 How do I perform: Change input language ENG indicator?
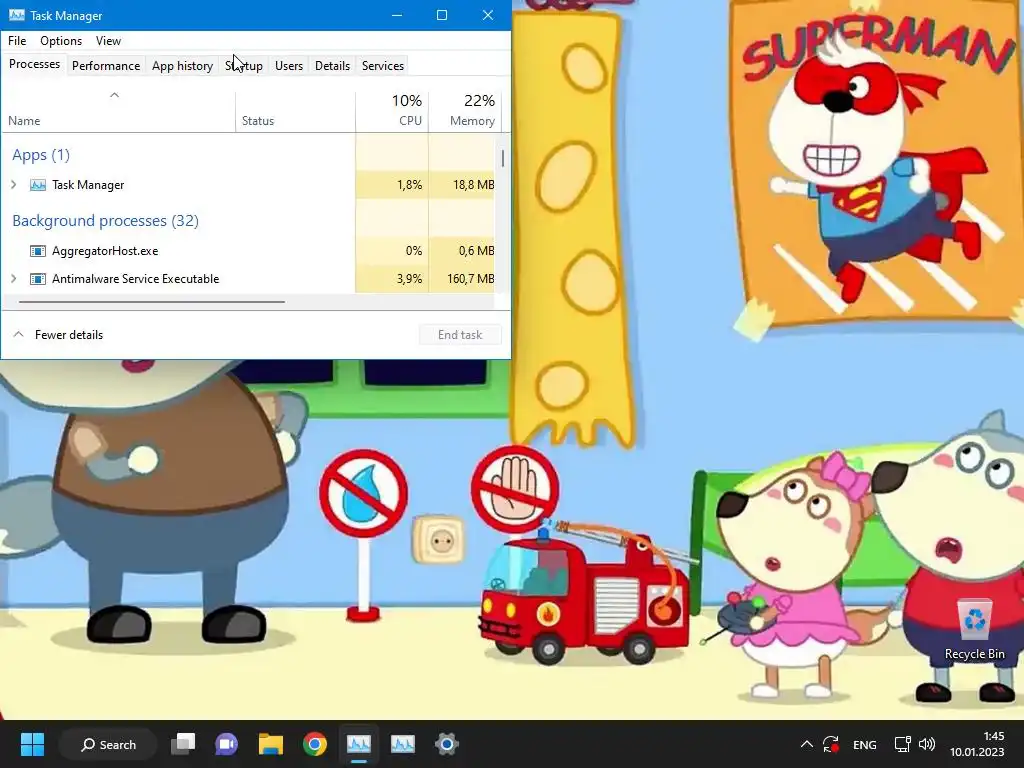(865, 744)
